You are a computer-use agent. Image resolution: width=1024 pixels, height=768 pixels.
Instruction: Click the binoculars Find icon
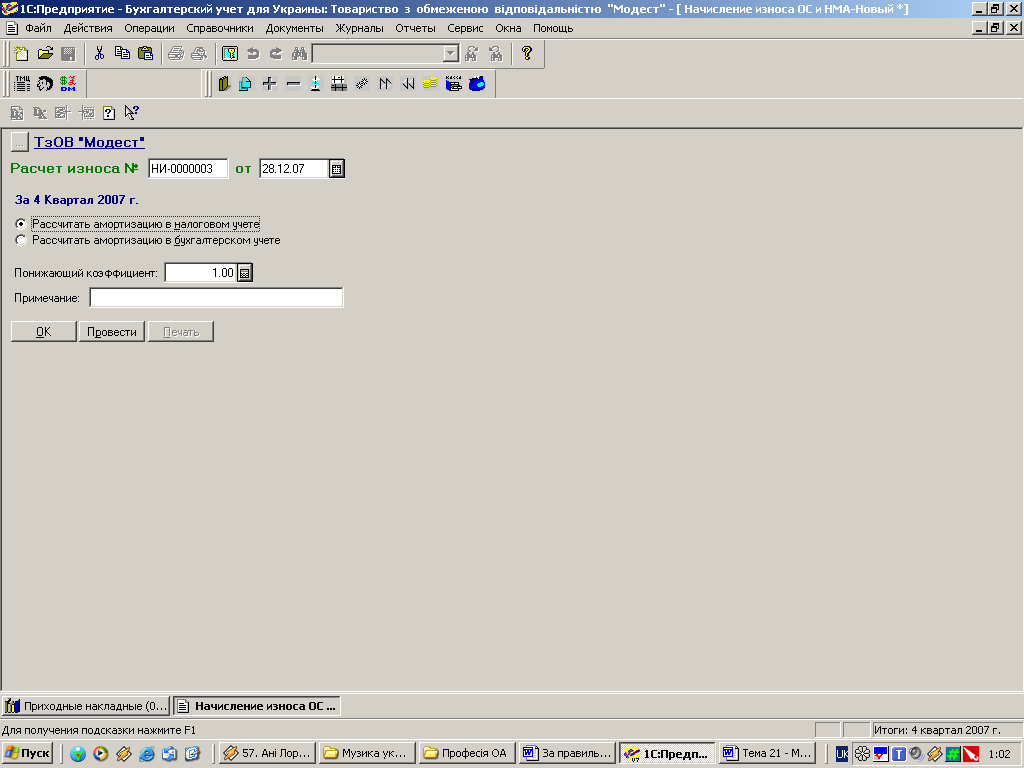(x=299, y=54)
